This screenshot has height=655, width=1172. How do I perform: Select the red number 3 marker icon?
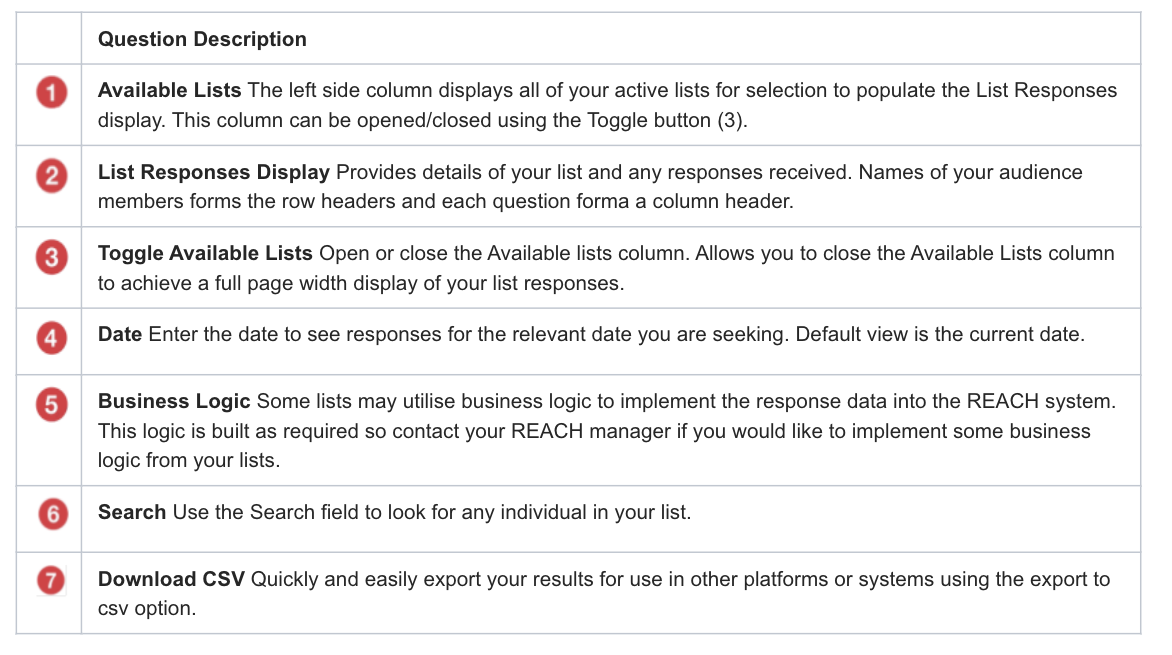pos(50,258)
